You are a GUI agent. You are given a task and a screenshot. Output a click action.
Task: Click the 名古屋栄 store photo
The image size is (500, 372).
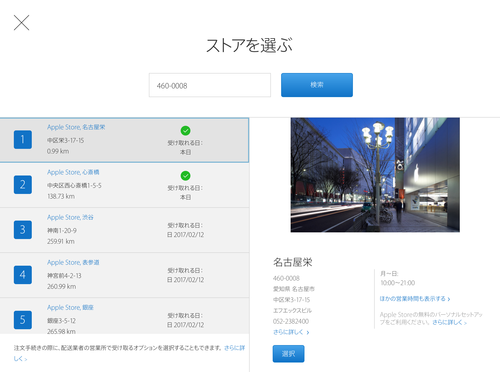(x=375, y=175)
